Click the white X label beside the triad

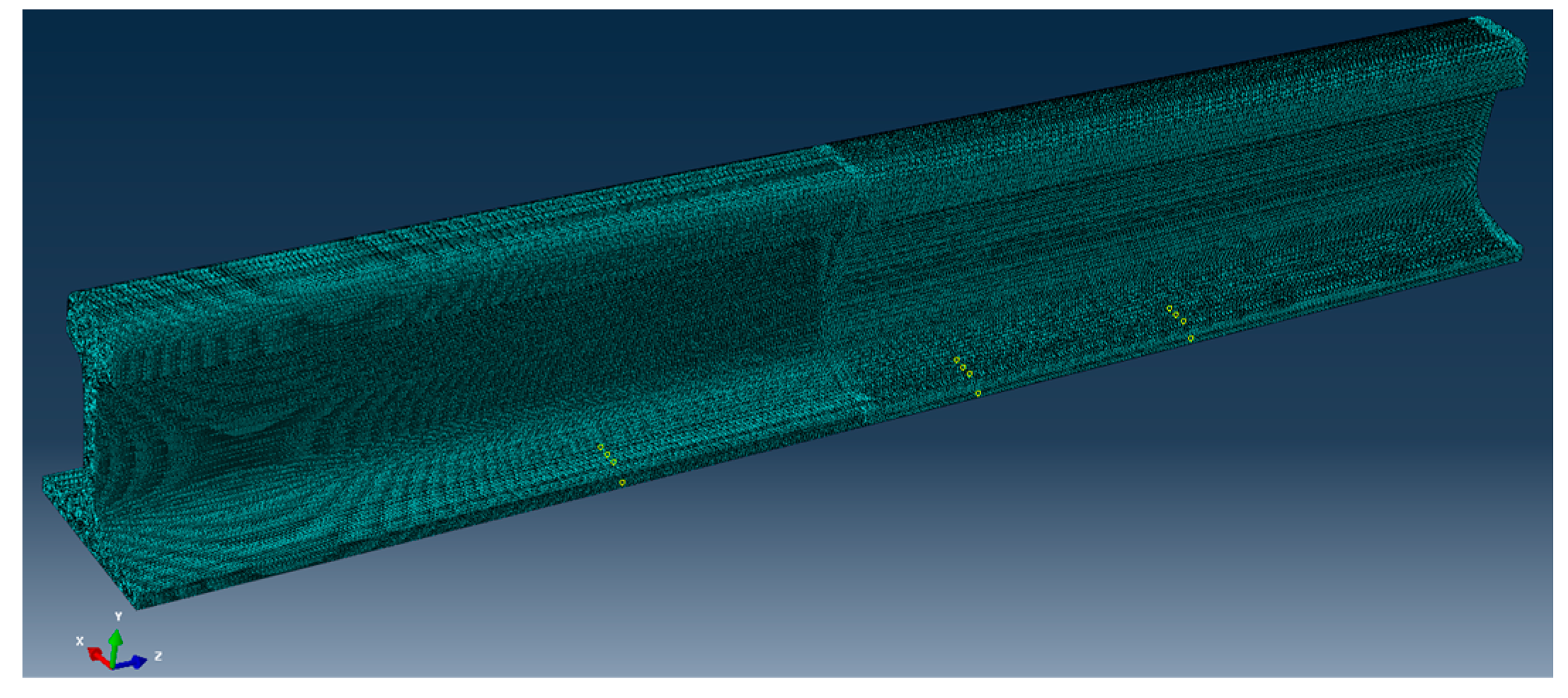[80, 641]
